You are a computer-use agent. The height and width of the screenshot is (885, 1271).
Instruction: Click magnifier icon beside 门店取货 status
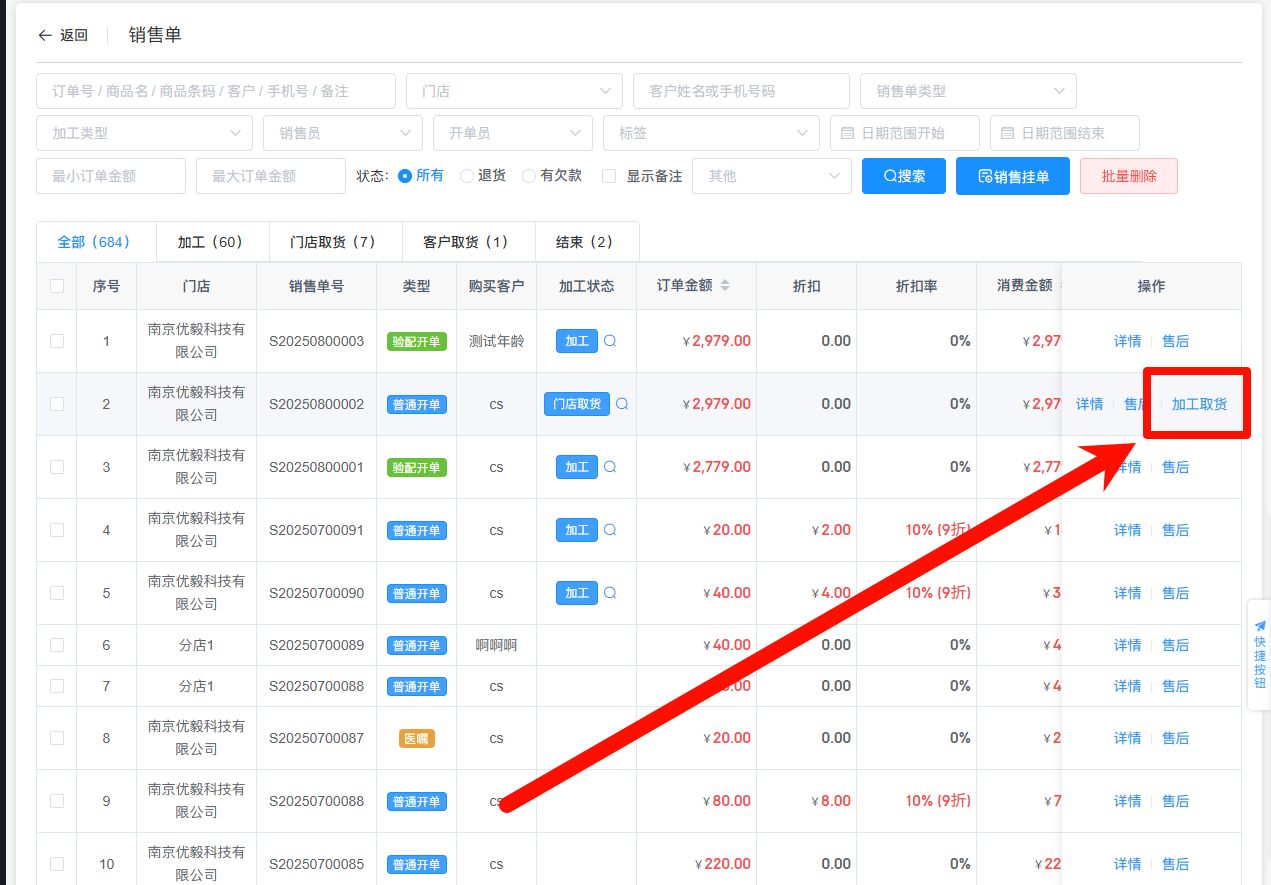622,404
